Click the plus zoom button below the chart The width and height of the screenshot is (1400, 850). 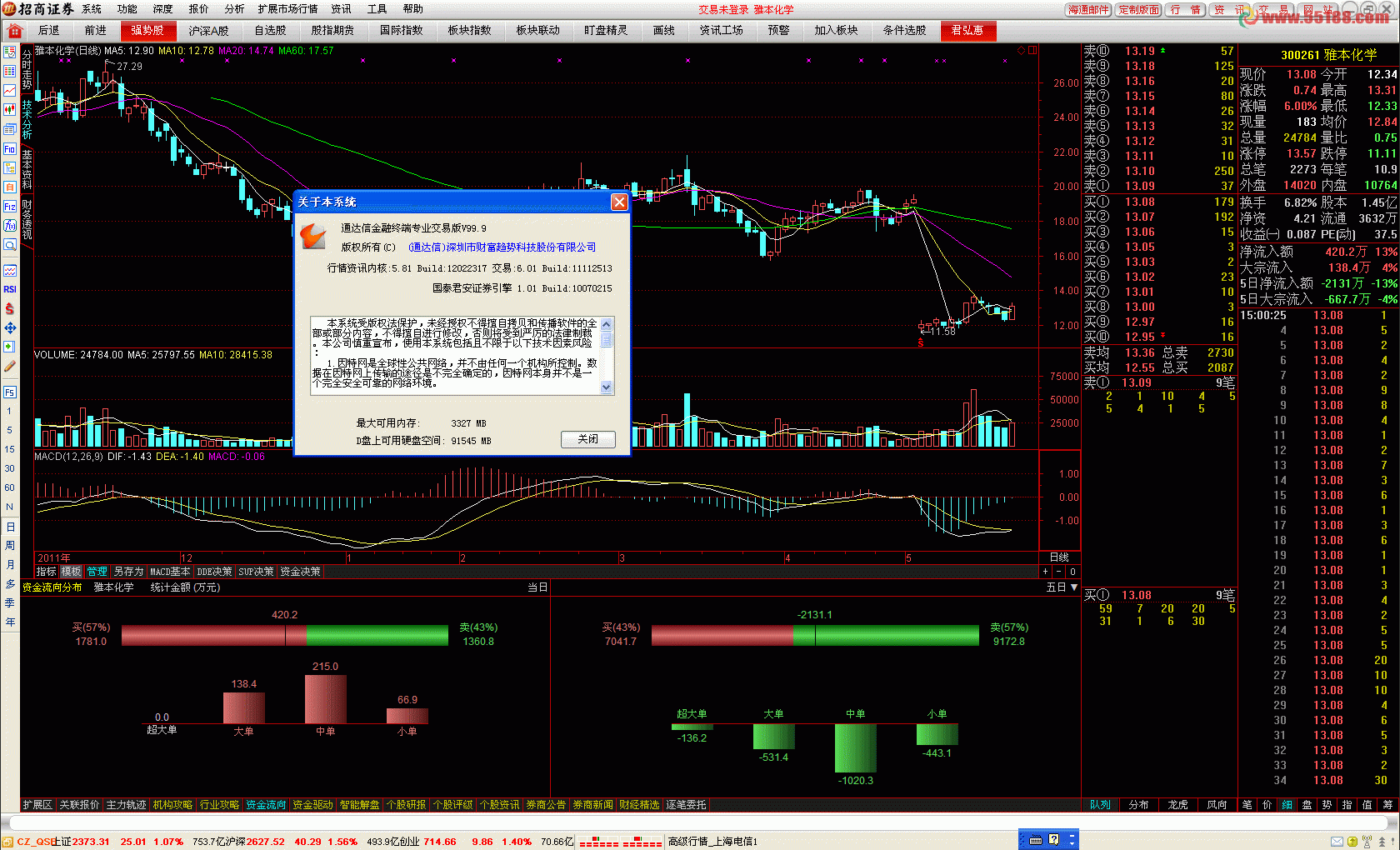(1045, 572)
